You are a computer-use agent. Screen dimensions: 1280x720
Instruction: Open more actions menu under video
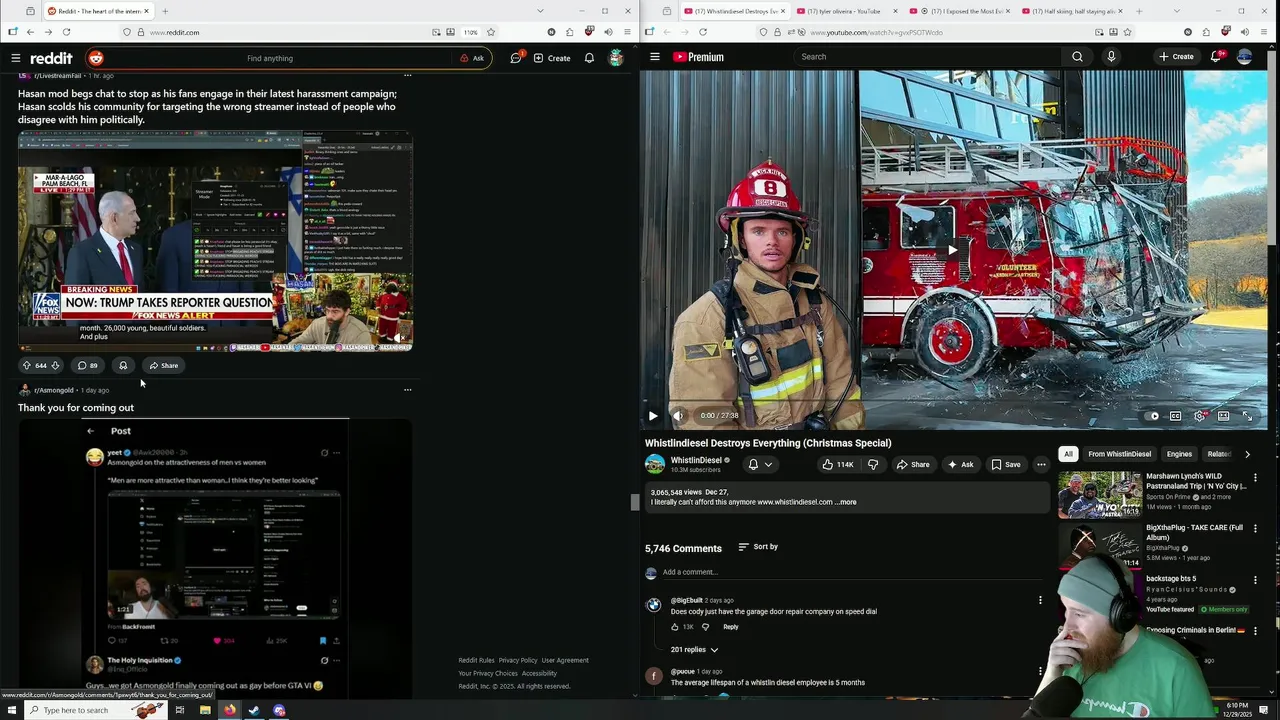[1041, 464]
